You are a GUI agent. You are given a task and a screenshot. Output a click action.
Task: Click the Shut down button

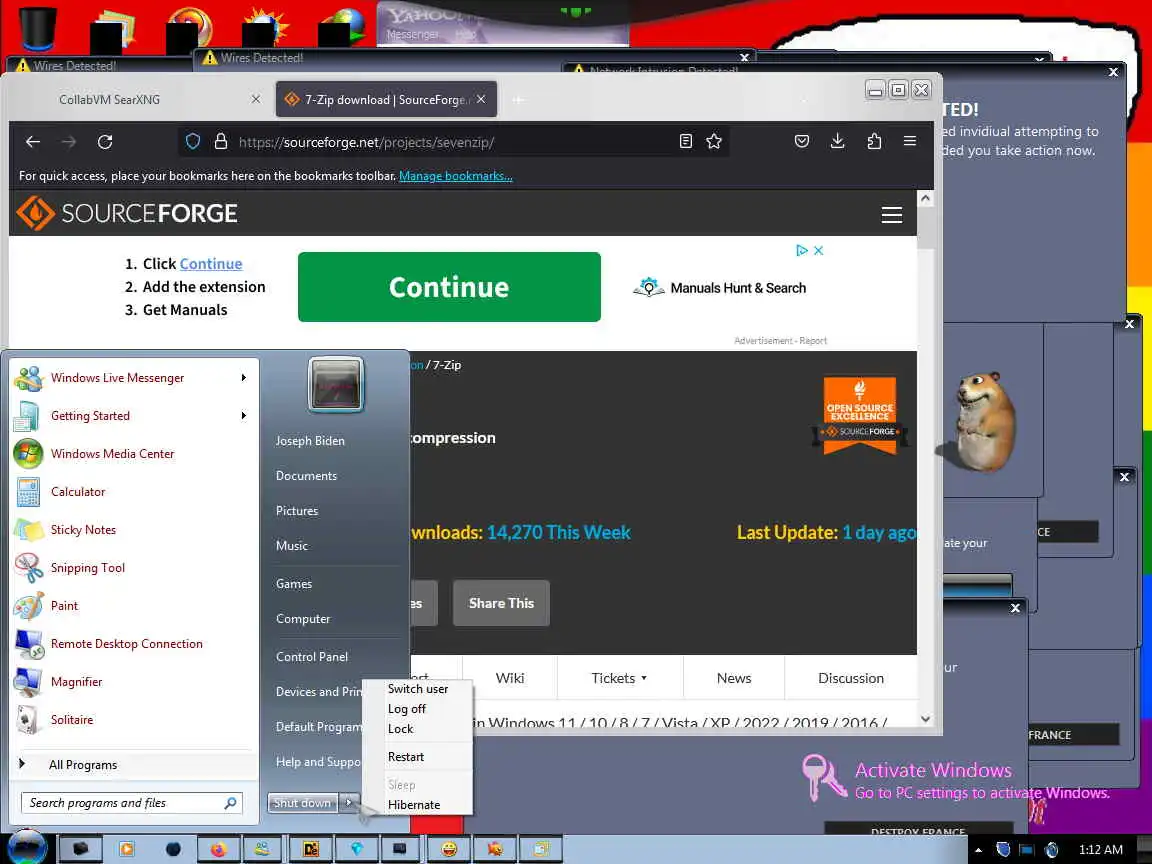pos(303,803)
